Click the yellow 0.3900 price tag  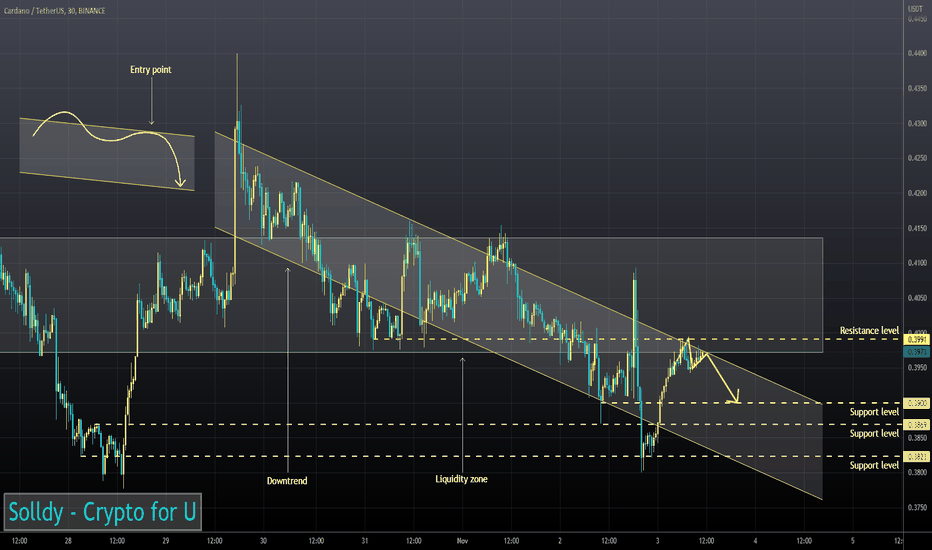point(916,403)
